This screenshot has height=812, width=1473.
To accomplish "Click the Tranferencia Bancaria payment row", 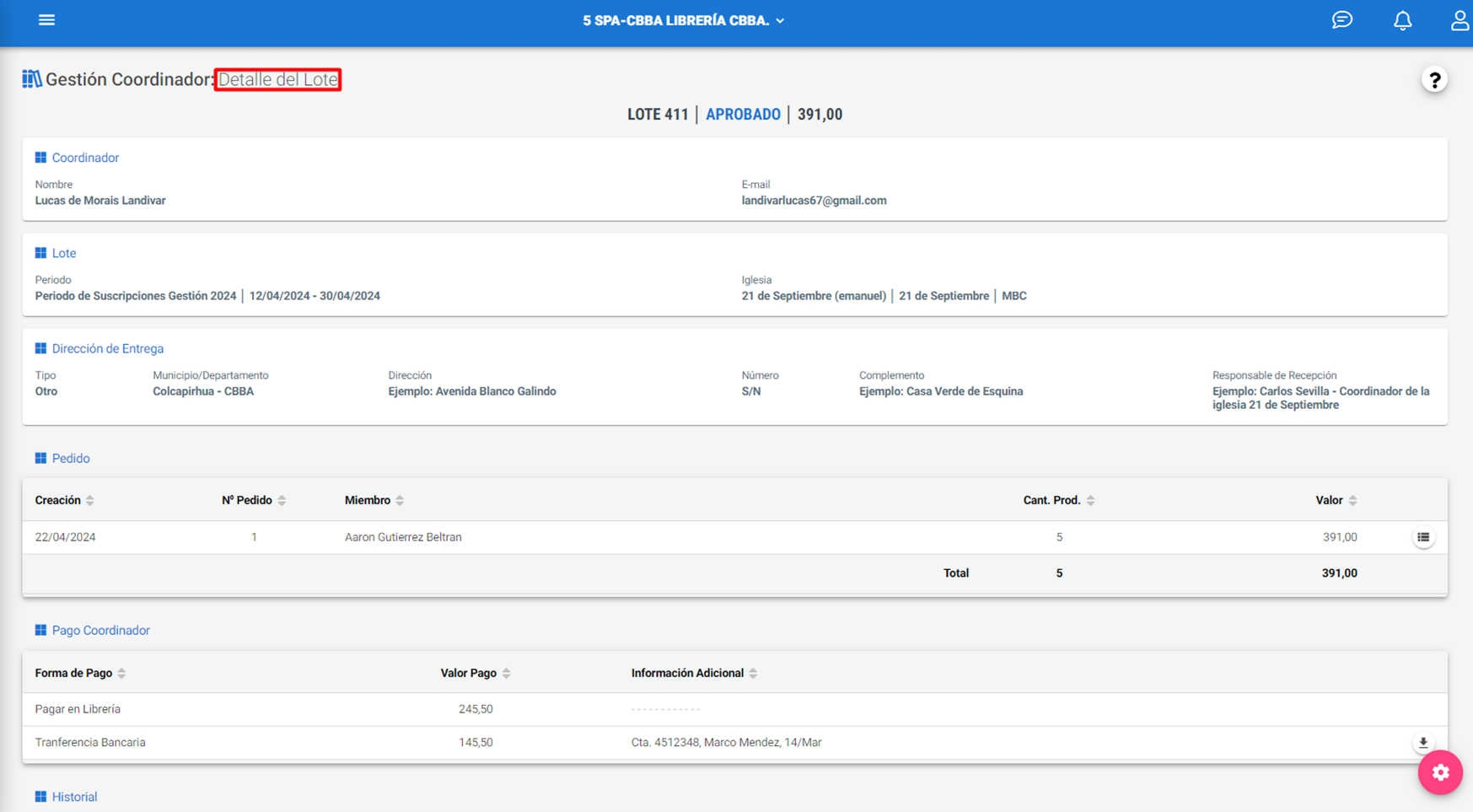I will [x=734, y=743].
